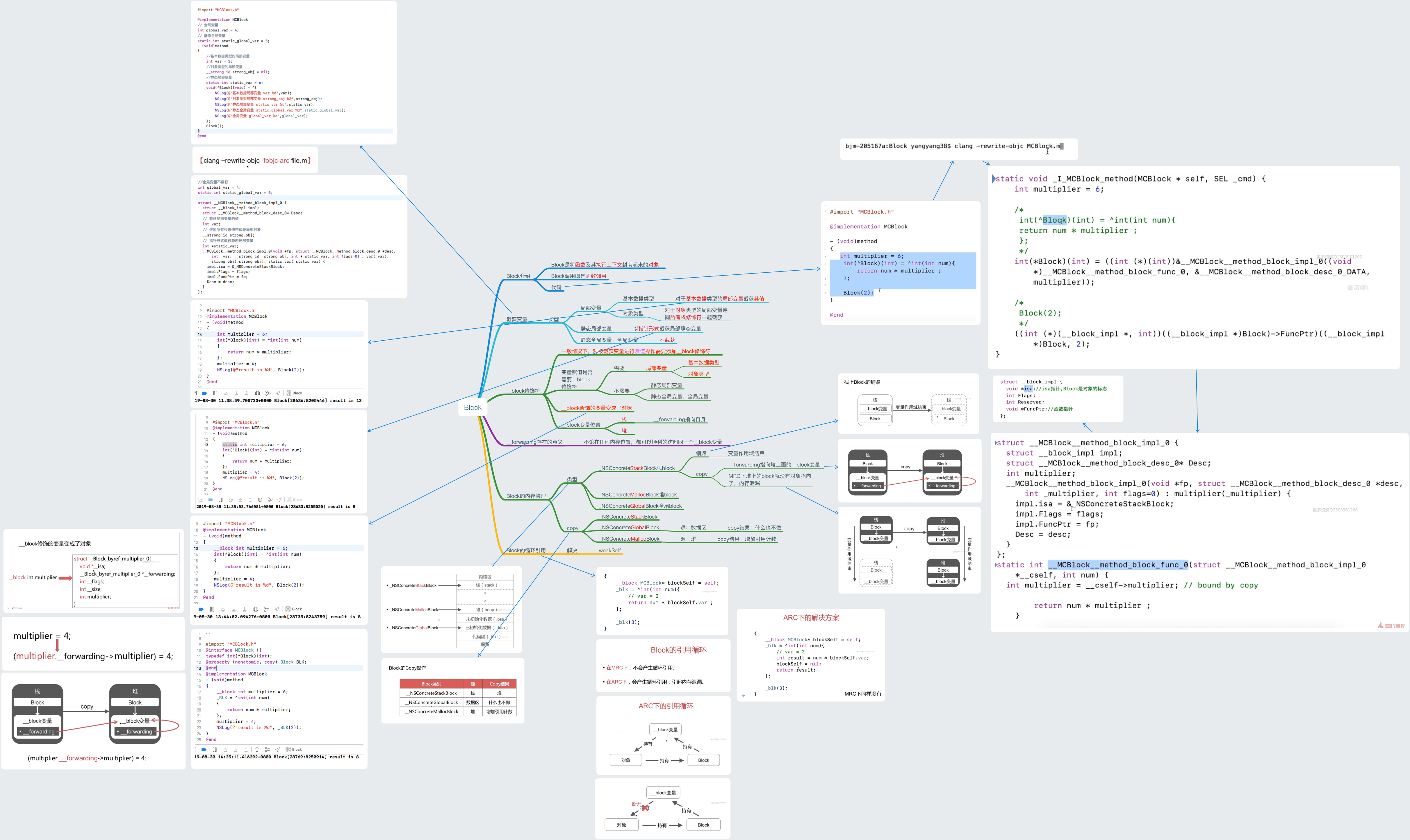Click the clang -rewrite-objc terminal command image
Viewport: 1410px width, 840px height.
click(x=960, y=149)
